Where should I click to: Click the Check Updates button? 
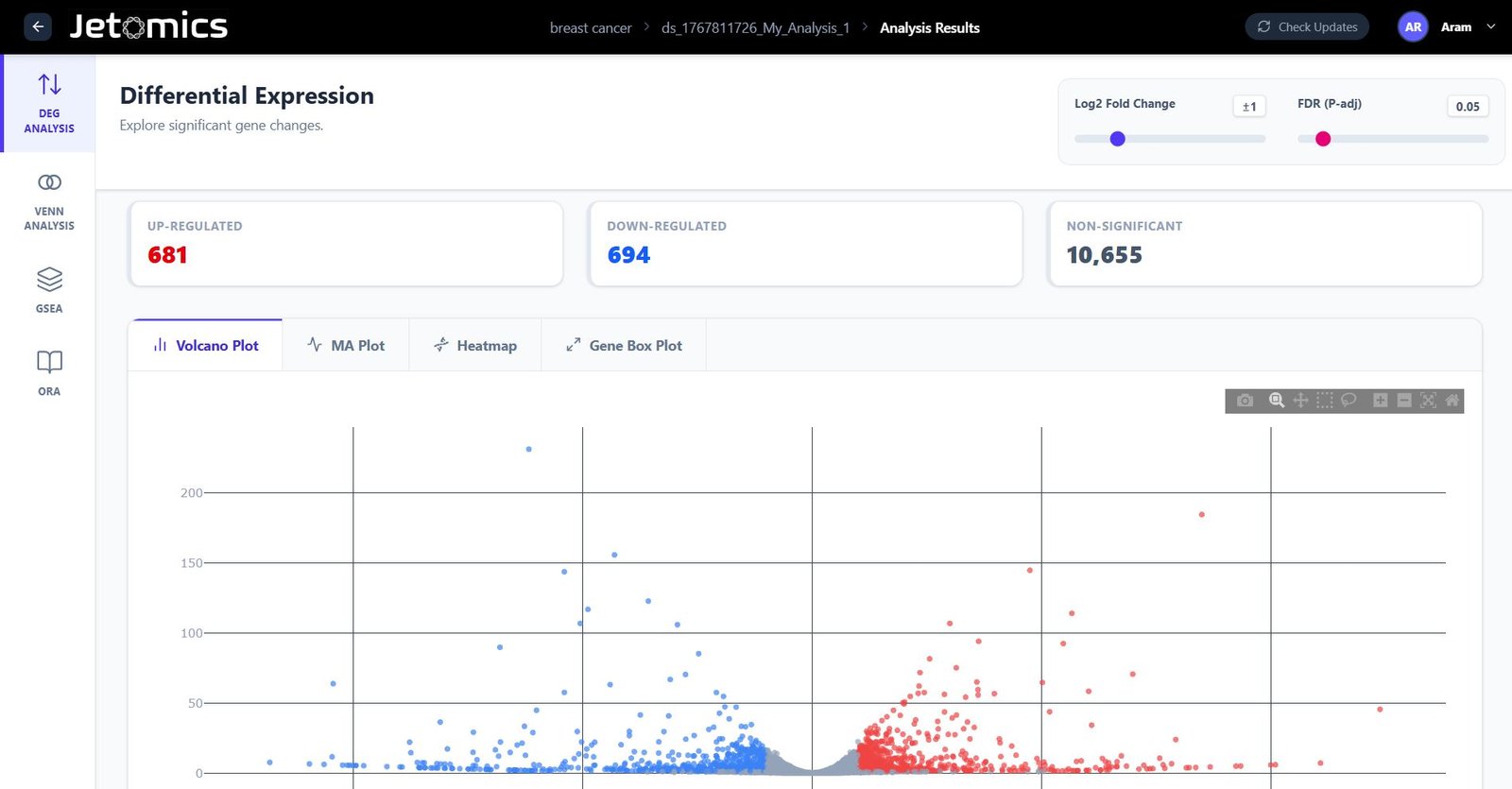1307,26
